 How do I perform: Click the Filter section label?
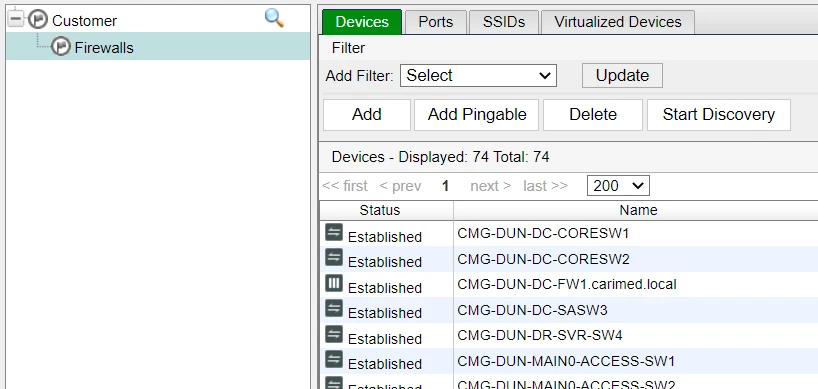(x=348, y=48)
